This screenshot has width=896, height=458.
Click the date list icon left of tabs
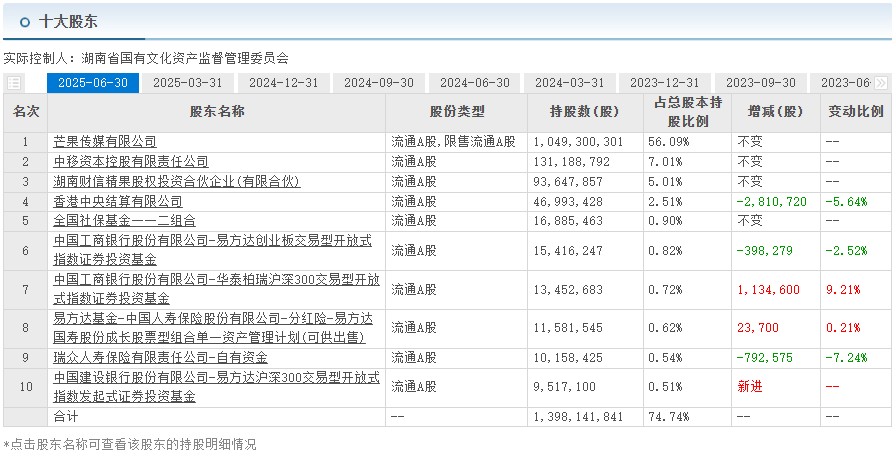14,83
